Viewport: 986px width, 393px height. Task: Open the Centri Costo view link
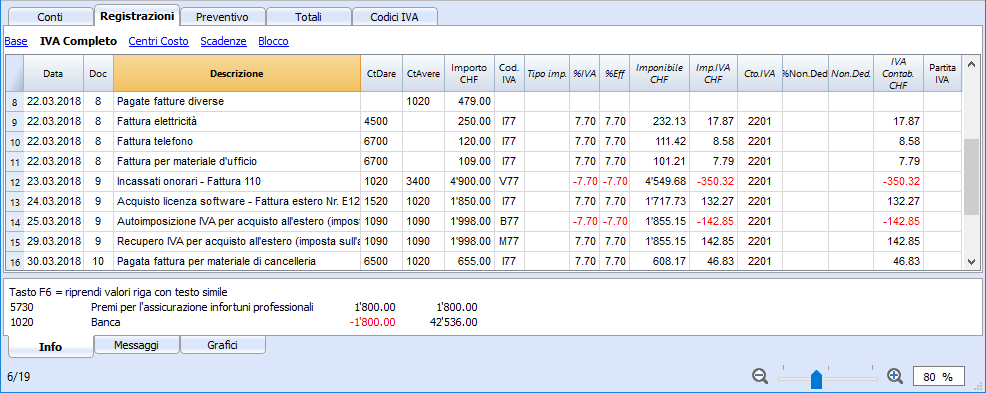pyautogui.click(x=158, y=42)
